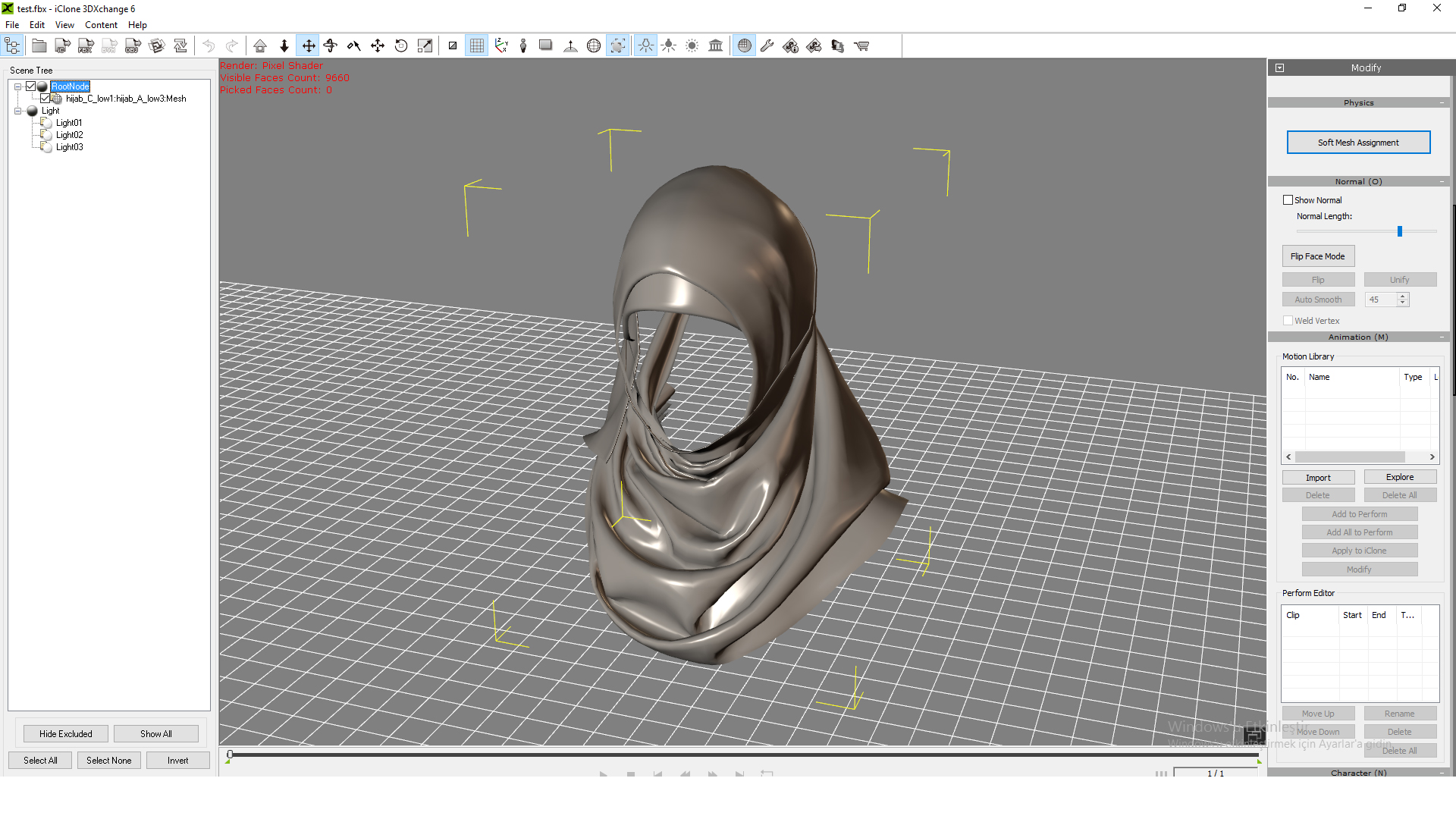
Task: Select the scale tool icon
Action: click(x=425, y=46)
